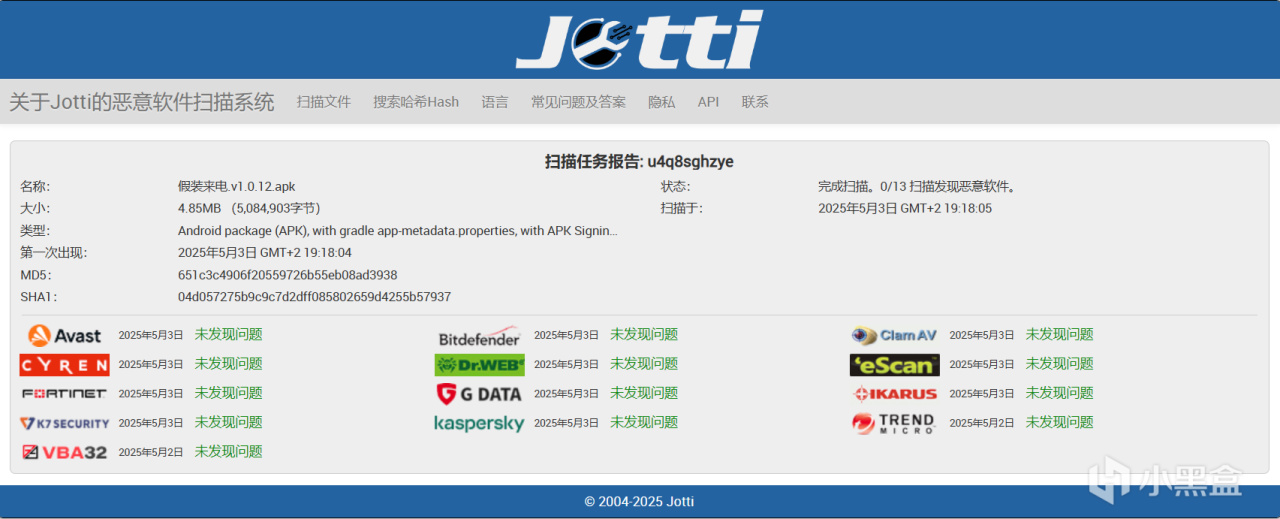This screenshot has width=1280, height=519.
Task: Click Trend Micro date 2025年5月2日
Action: coord(982,423)
